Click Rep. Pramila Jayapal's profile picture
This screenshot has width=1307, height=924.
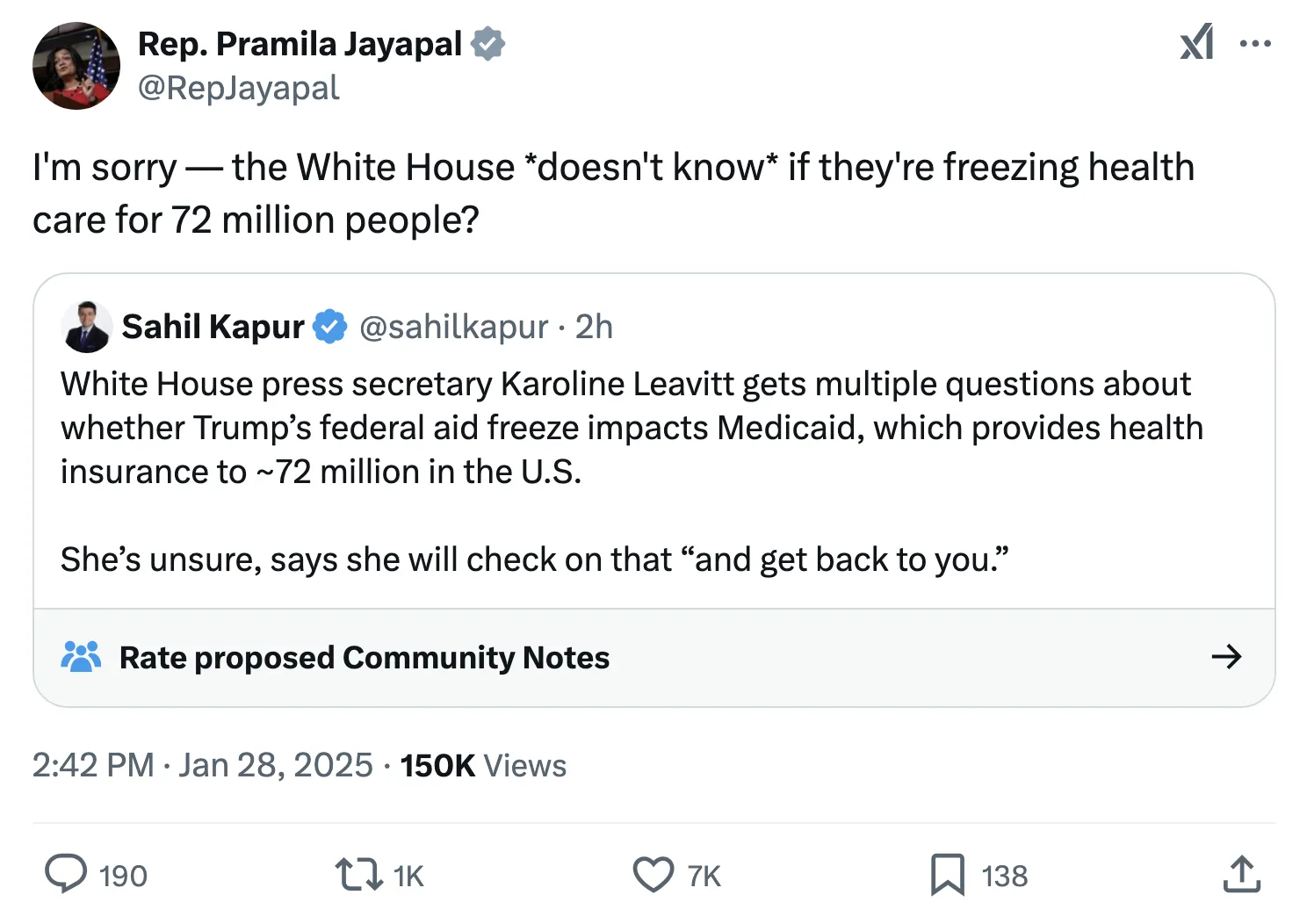pos(76,66)
